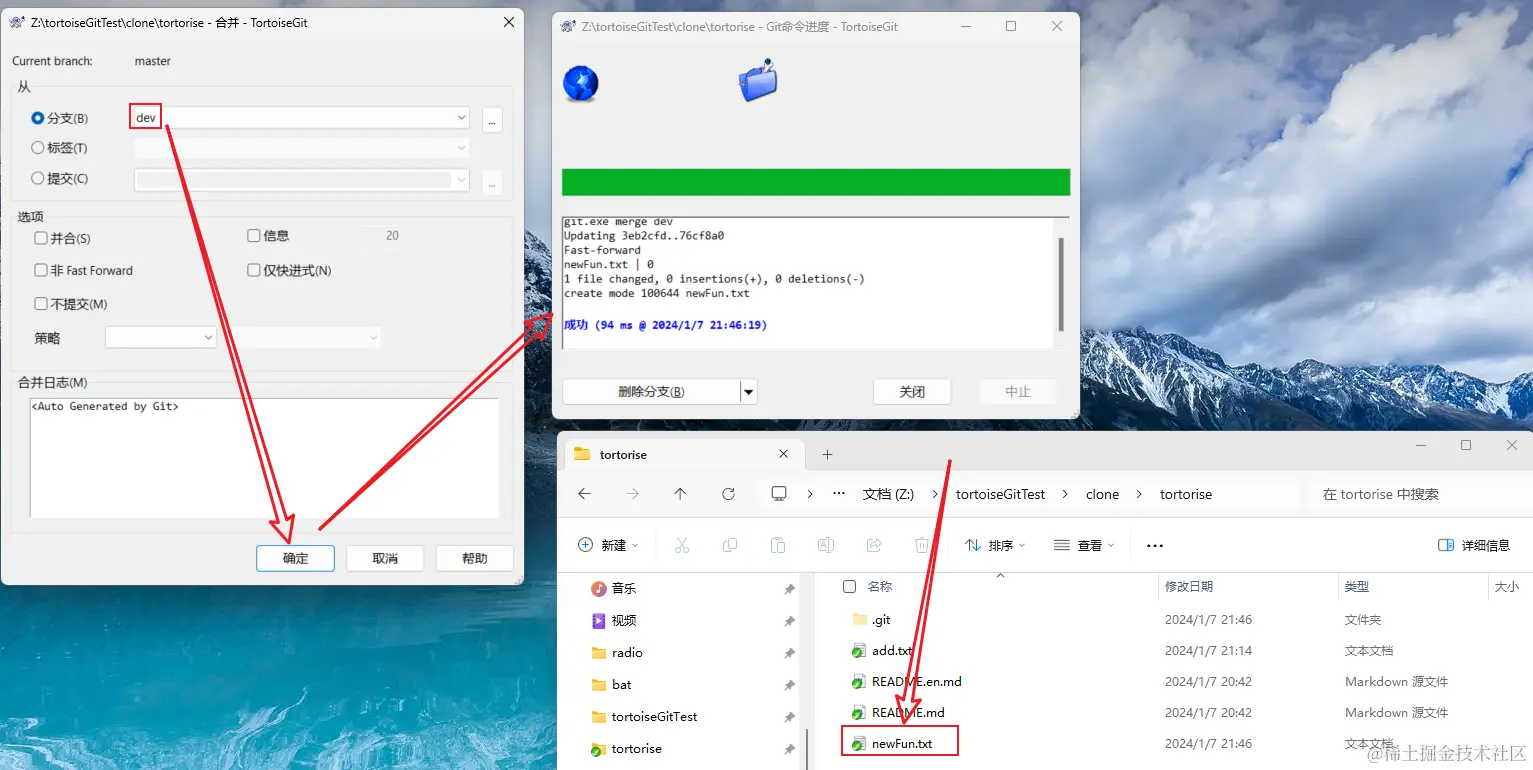Screen dimensions: 1533x770
Task: Click the pin icon beside bat
Action: [789, 685]
